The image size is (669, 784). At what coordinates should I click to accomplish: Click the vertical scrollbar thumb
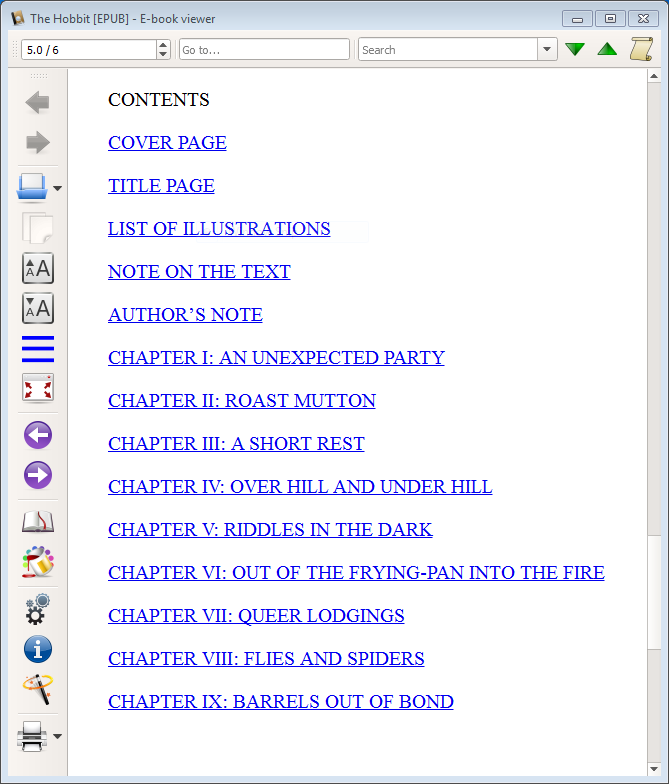point(654,592)
